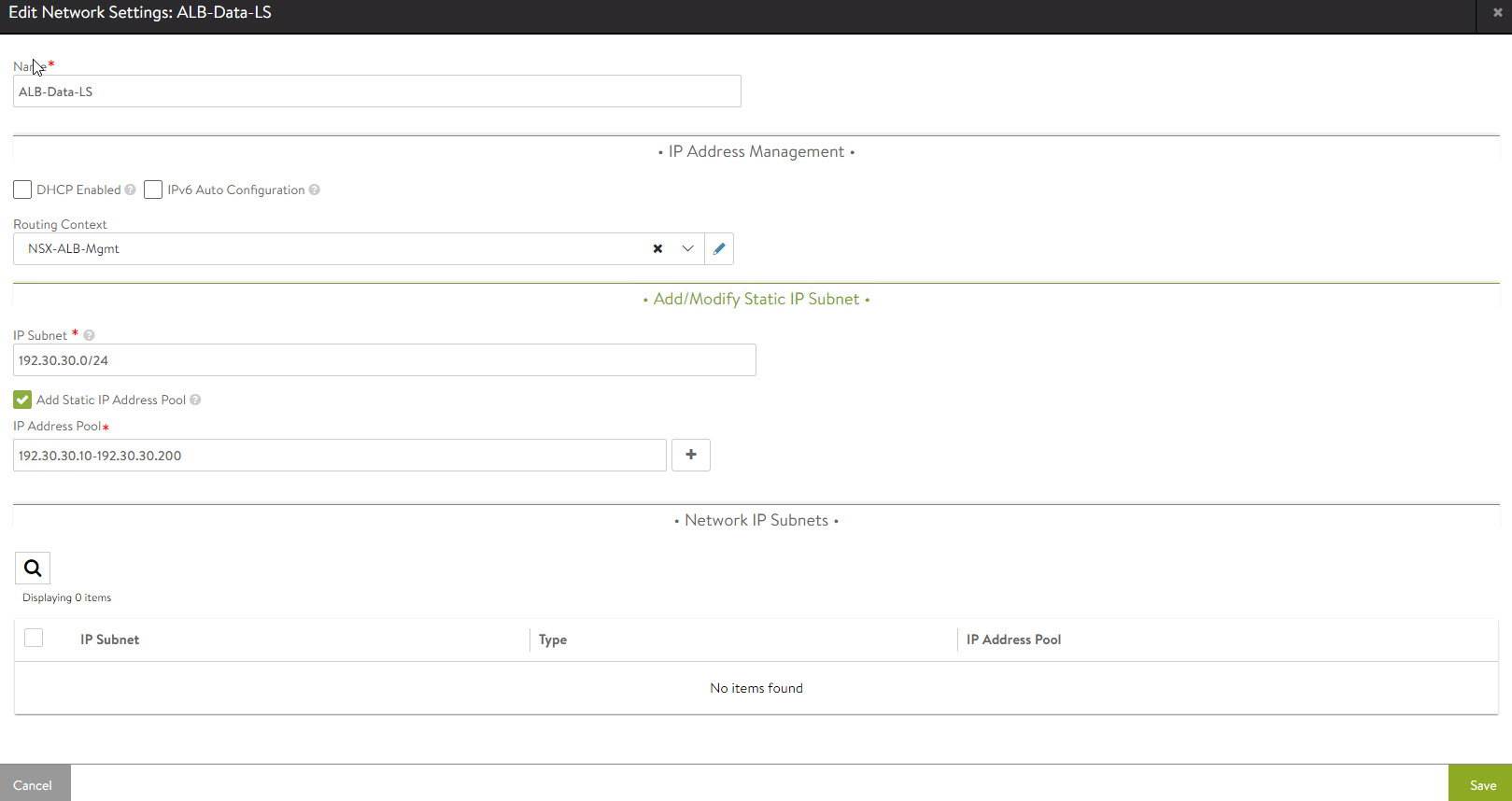Viewport: 1512px width, 801px height.
Task: Sort table by IP Subnet column header
Action: click(109, 640)
